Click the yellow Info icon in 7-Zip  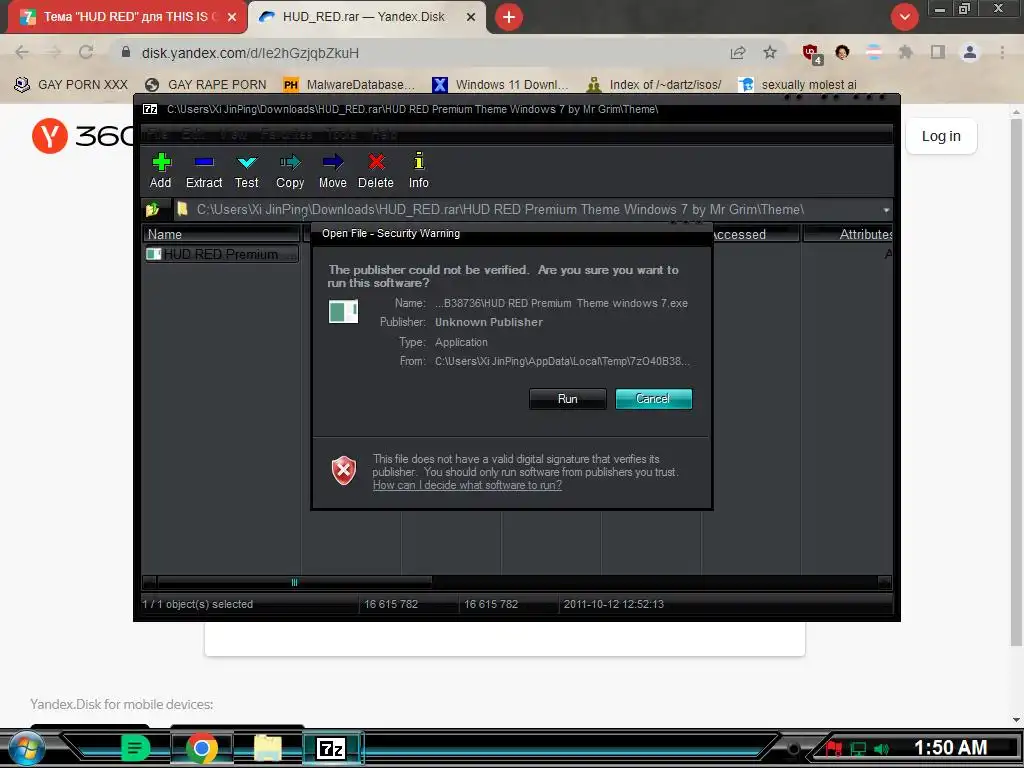click(x=419, y=161)
